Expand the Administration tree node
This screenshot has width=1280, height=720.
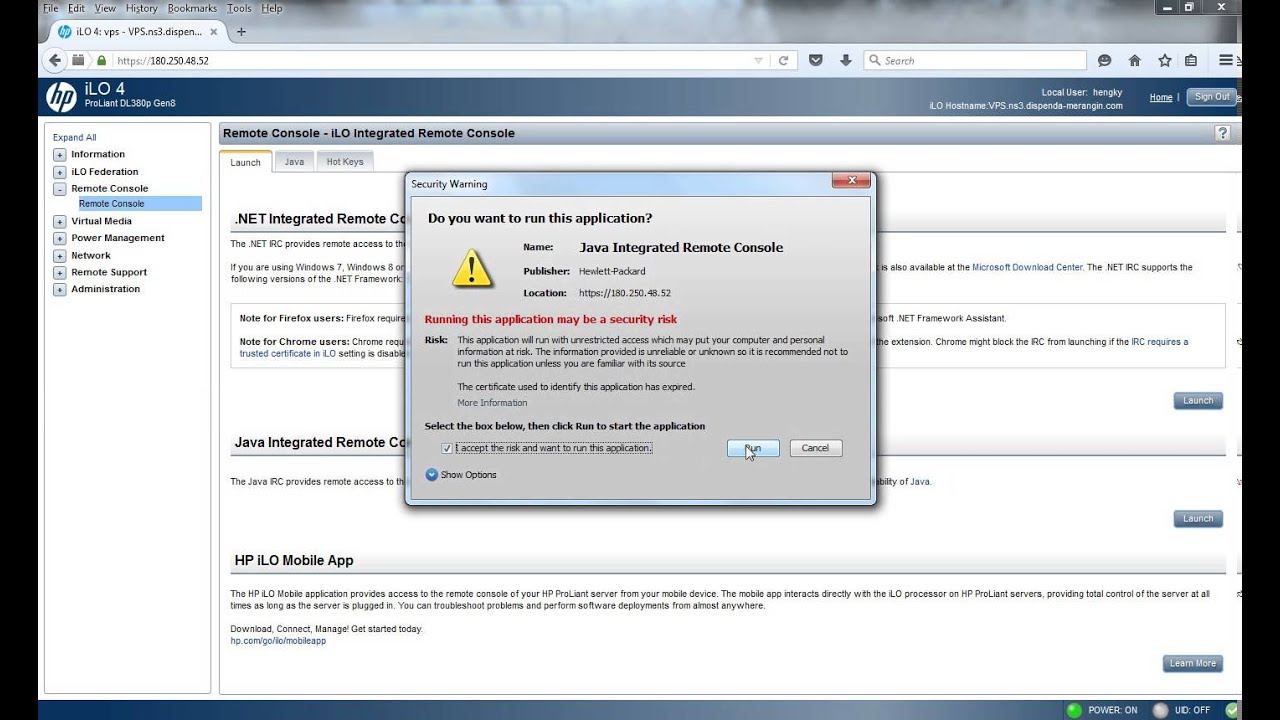point(60,290)
